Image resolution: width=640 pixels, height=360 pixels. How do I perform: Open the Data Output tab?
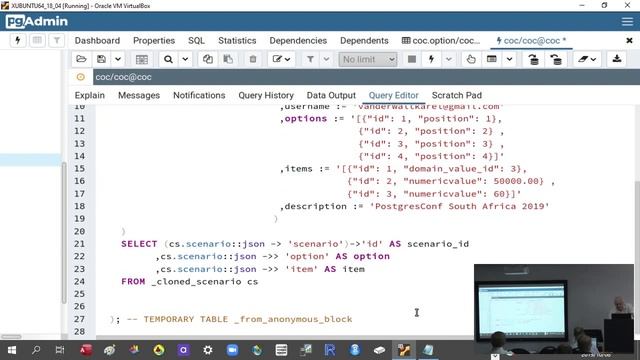pos(331,95)
